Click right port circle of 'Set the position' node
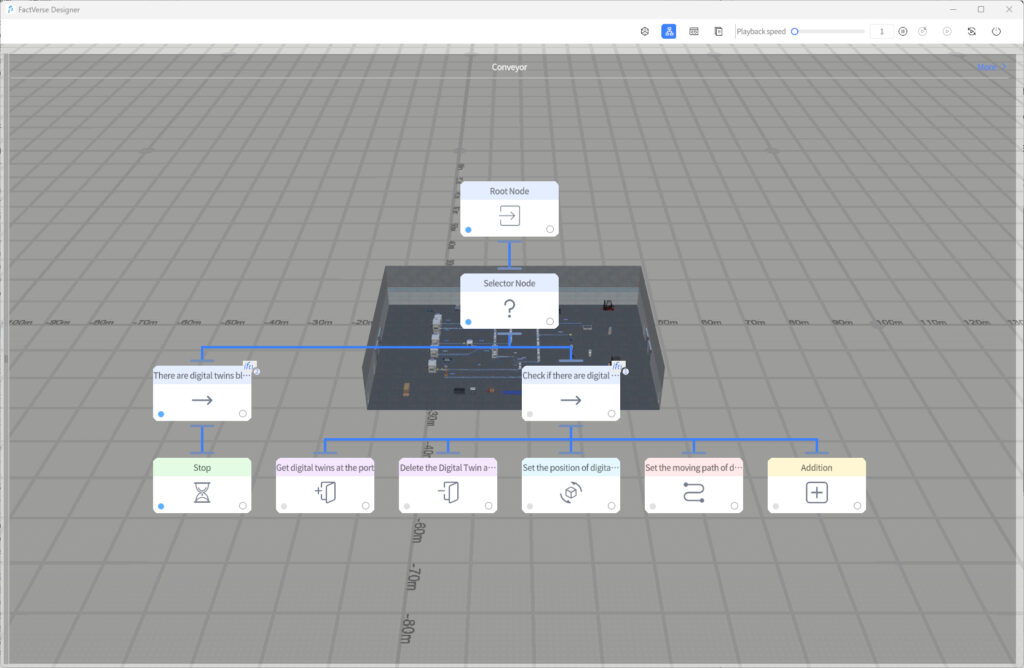The height and width of the screenshot is (668, 1024). tap(611, 505)
